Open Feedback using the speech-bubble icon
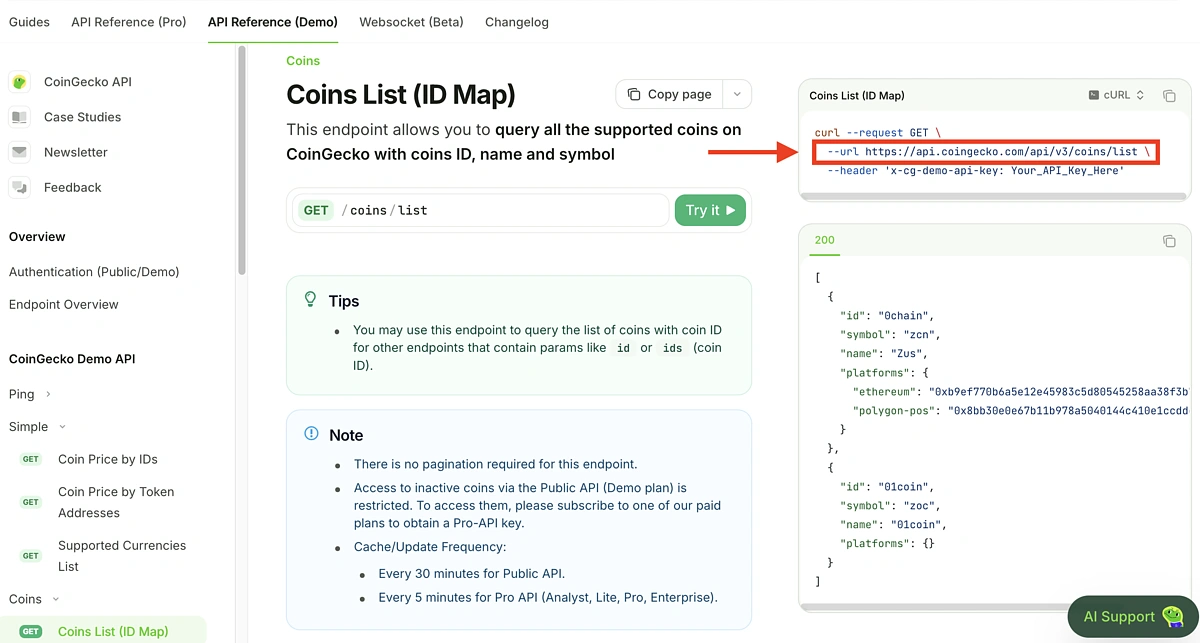The image size is (1200, 643). point(22,187)
